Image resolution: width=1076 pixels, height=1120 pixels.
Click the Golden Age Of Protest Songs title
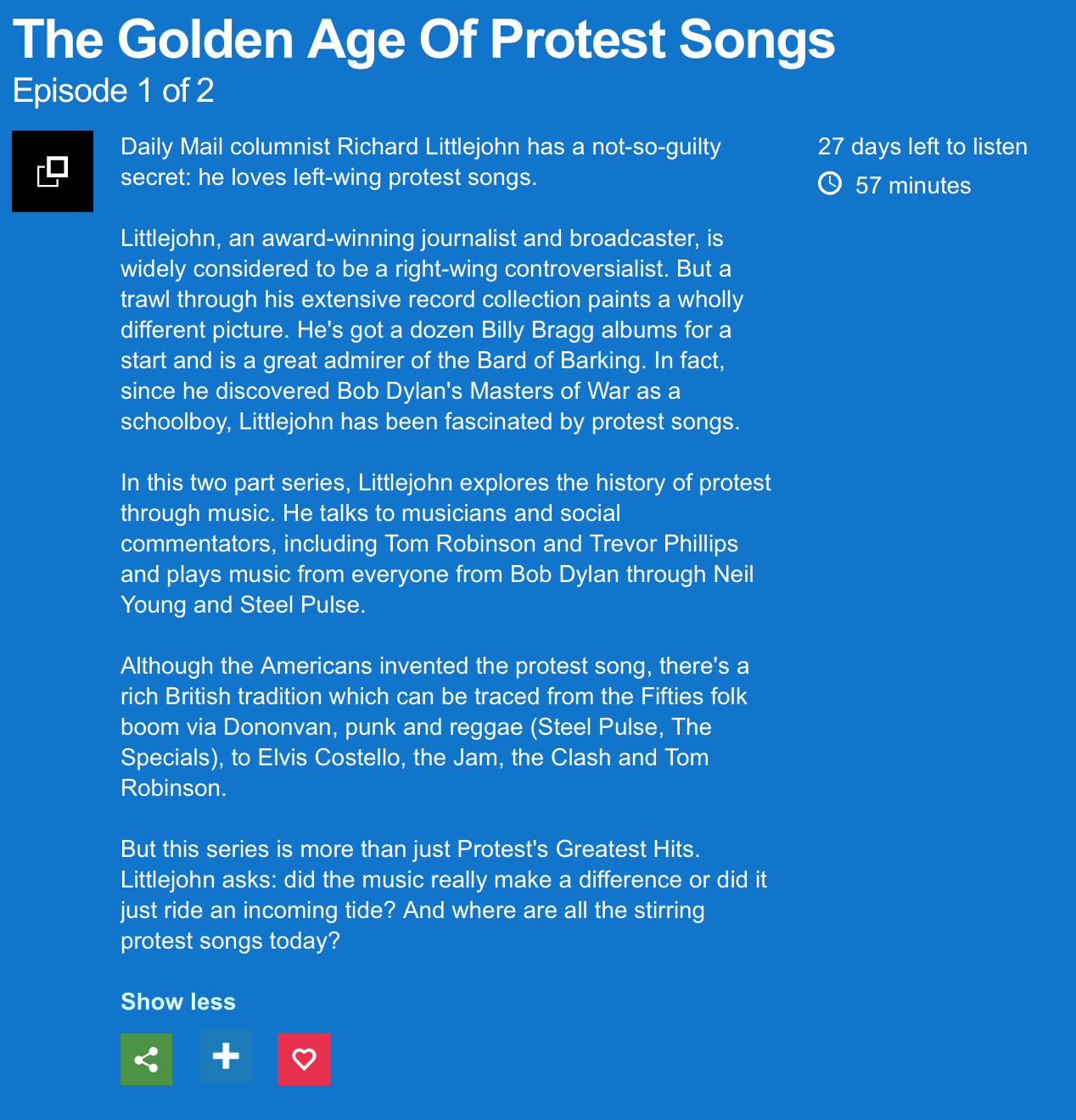[423, 39]
